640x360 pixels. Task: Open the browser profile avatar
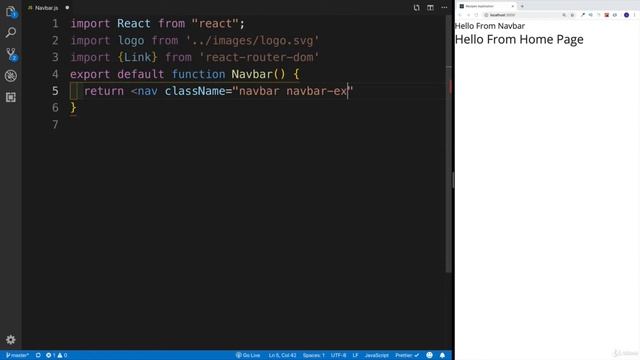627,15
